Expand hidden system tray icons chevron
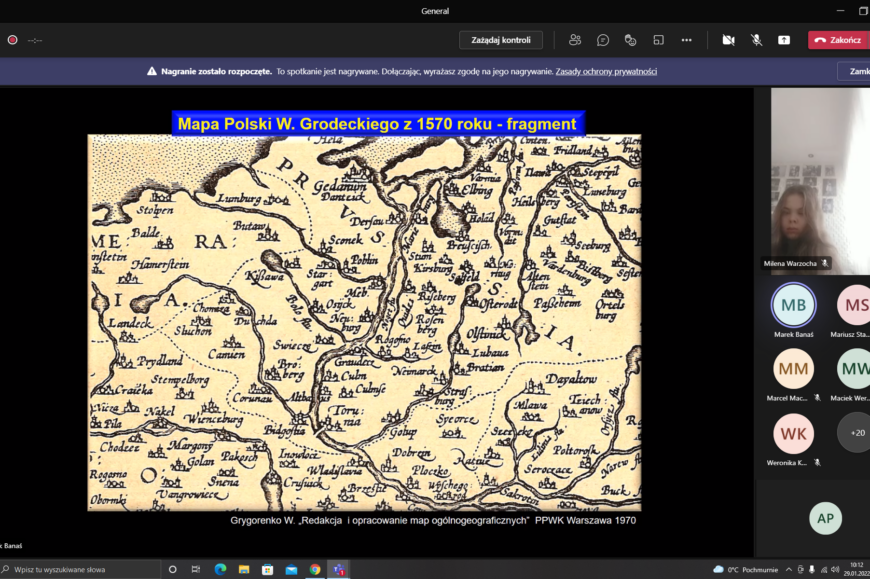The image size is (870, 579). pyautogui.click(x=788, y=570)
